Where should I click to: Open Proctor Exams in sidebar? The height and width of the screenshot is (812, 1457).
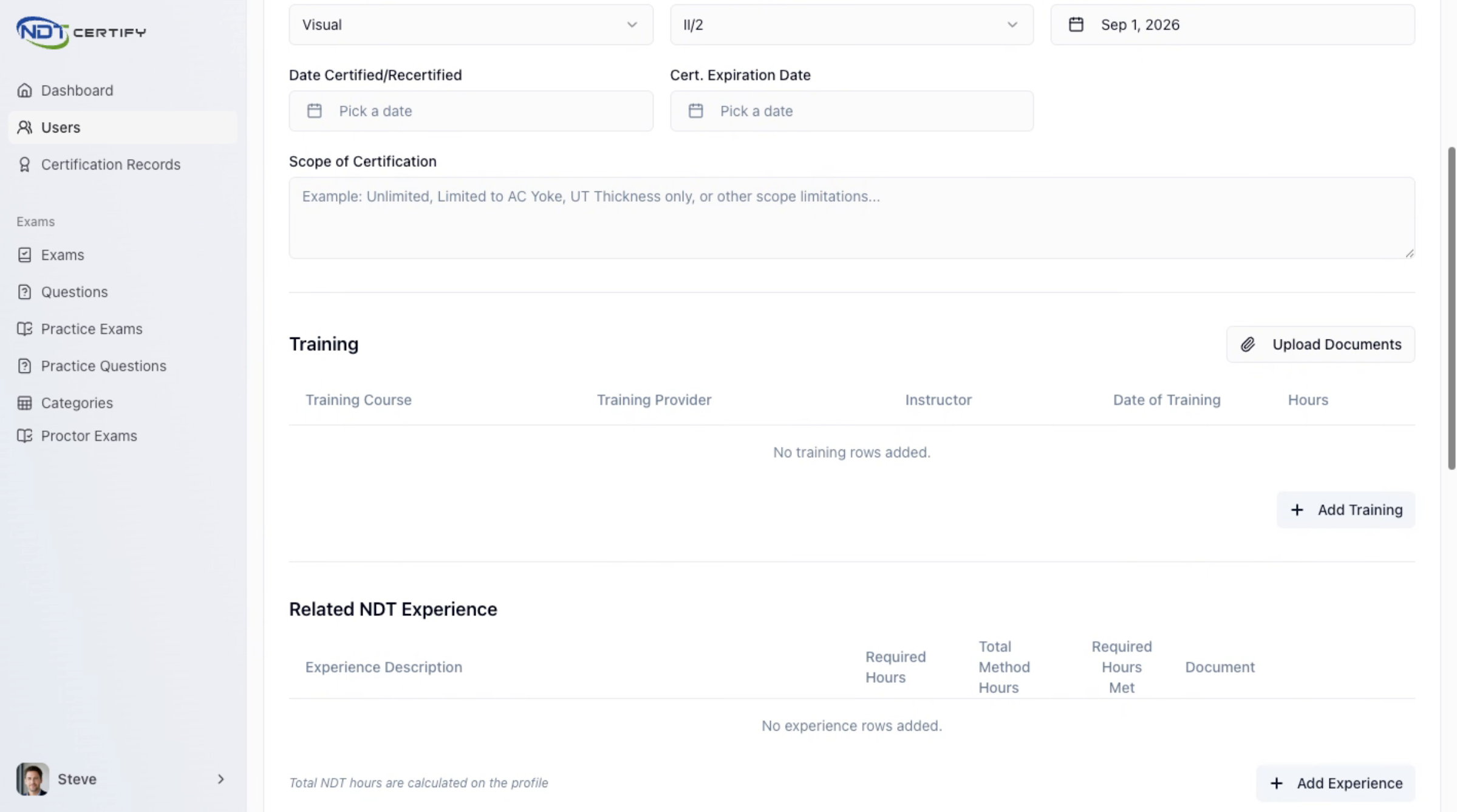pos(123,436)
